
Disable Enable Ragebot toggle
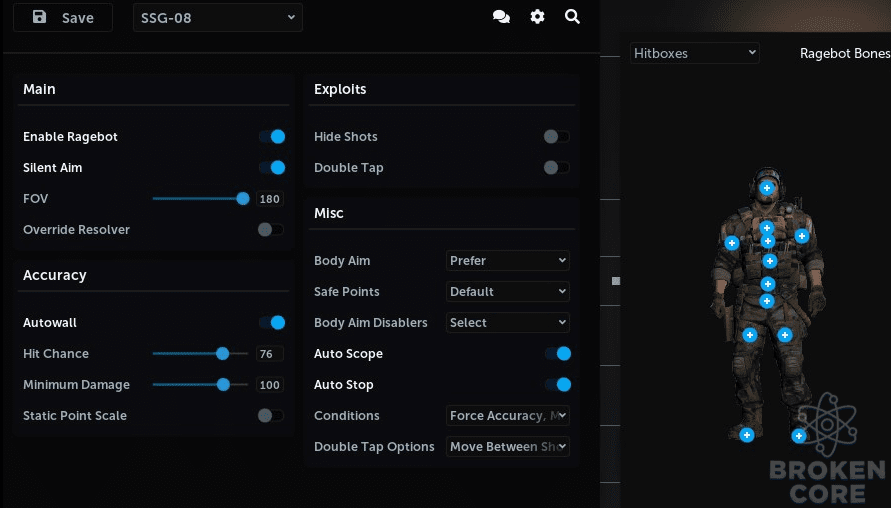point(272,136)
